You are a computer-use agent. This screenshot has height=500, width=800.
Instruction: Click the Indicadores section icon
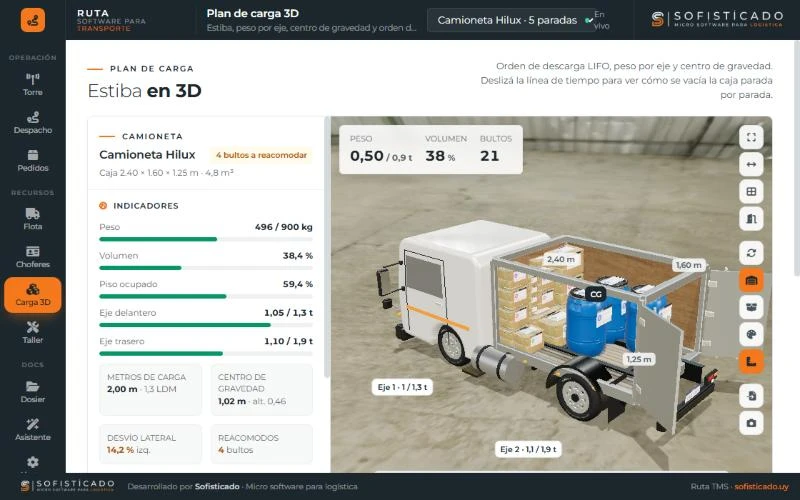click(103, 206)
